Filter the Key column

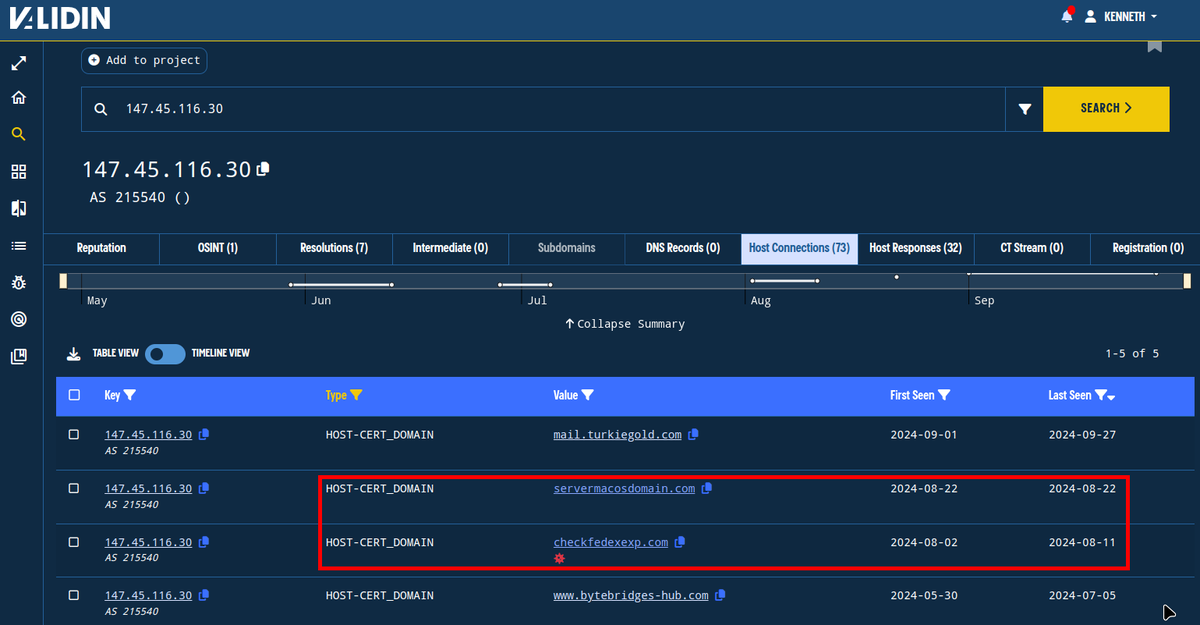(130, 395)
